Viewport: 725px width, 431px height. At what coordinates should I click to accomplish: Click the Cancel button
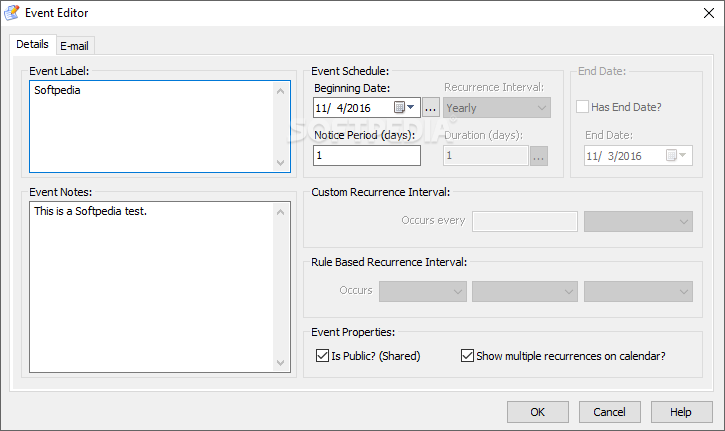(609, 412)
